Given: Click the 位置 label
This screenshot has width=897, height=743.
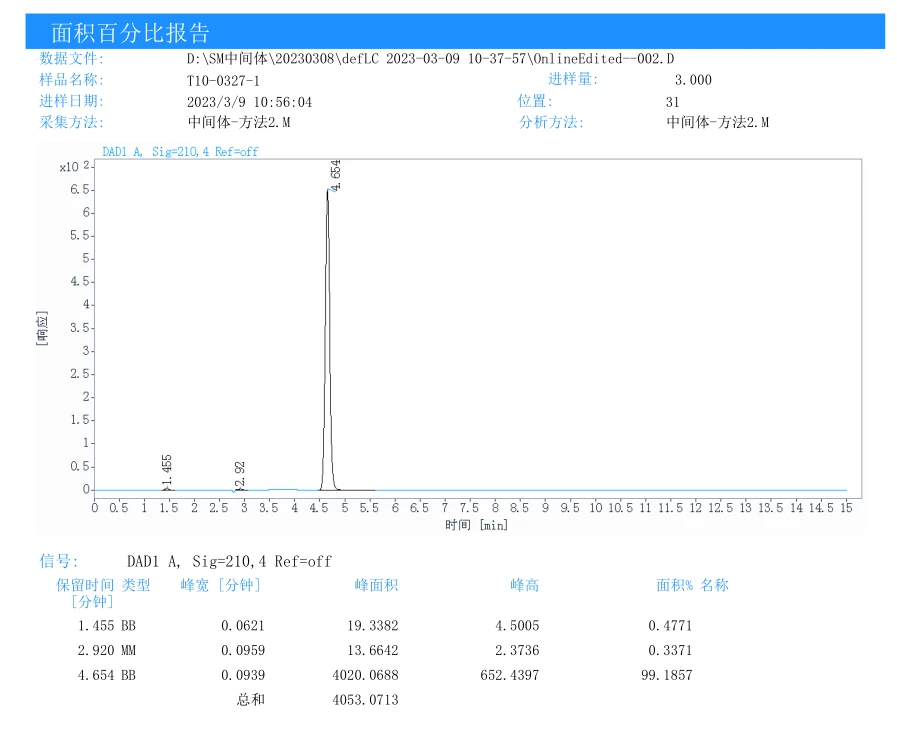Looking at the screenshot, I should coord(535,101).
